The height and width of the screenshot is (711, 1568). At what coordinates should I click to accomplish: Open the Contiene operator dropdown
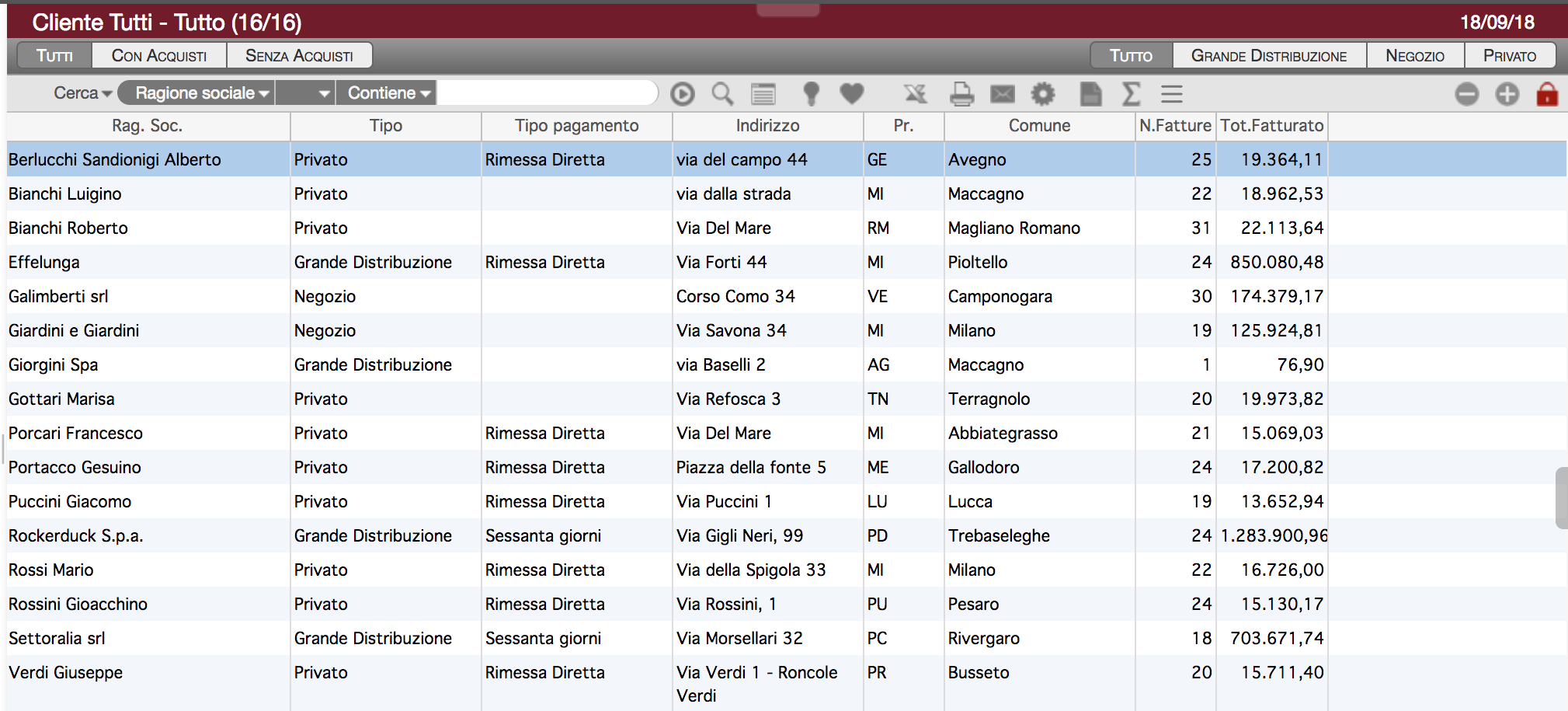[x=386, y=93]
